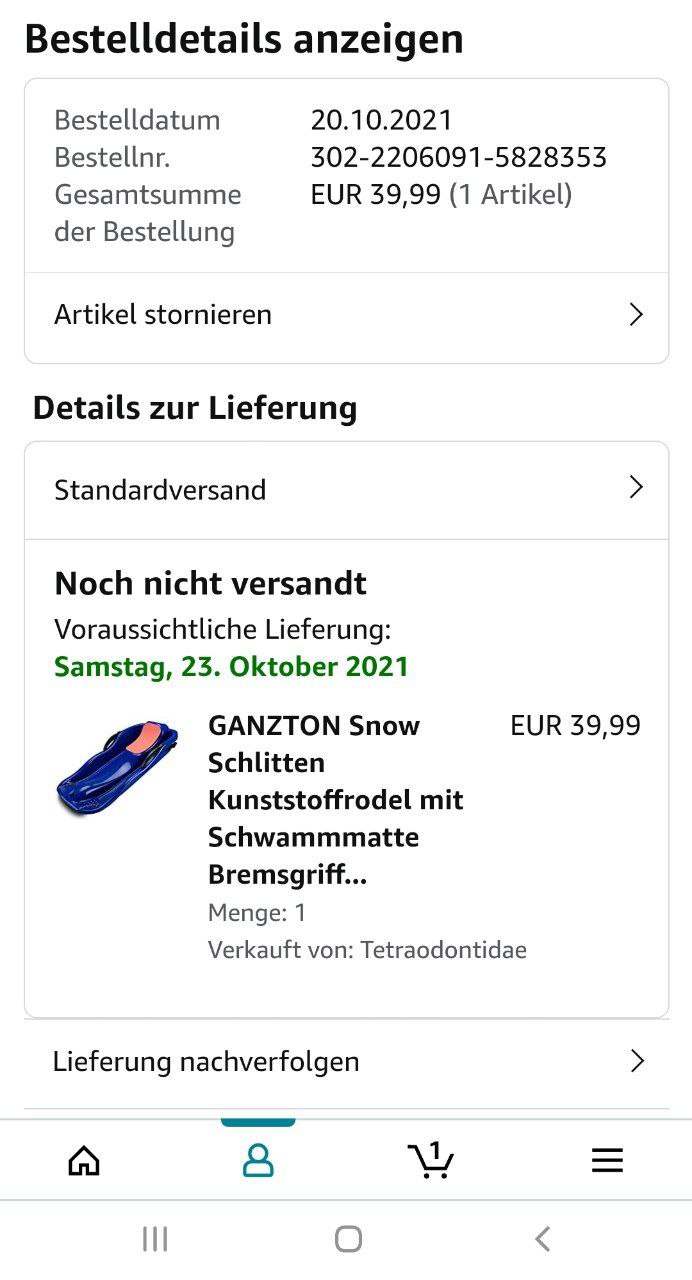Click the blue sled product thumbnail
Image resolution: width=692 pixels, height=1280 pixels.
click(117, 765)
